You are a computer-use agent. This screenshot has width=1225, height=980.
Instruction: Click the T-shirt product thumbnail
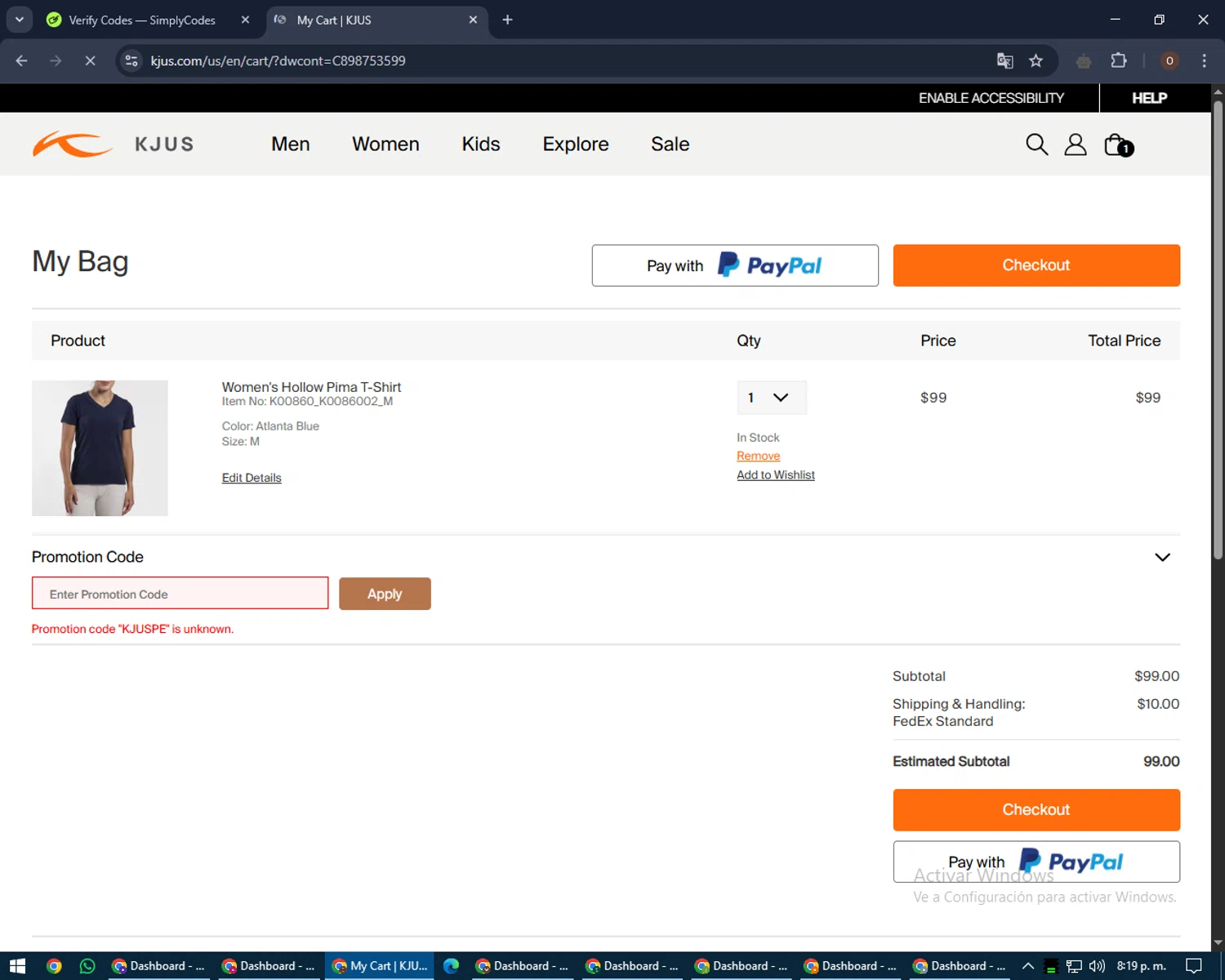click(100, 448)
